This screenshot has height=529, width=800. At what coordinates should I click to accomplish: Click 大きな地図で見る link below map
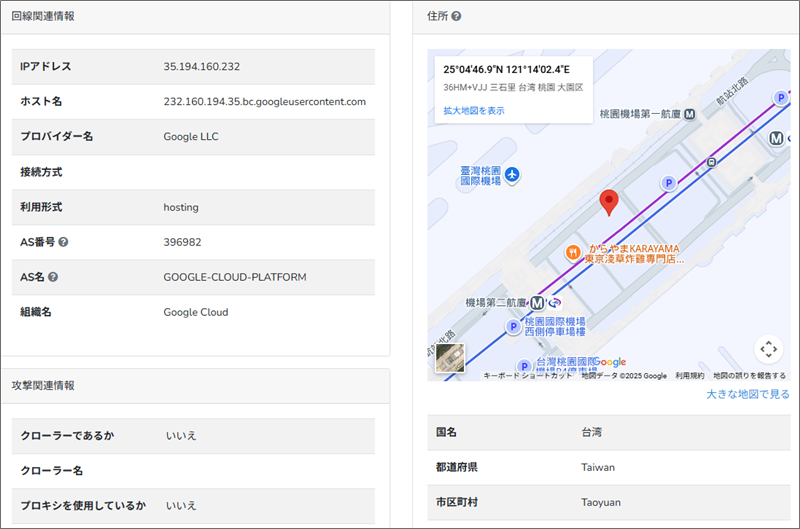748,394
